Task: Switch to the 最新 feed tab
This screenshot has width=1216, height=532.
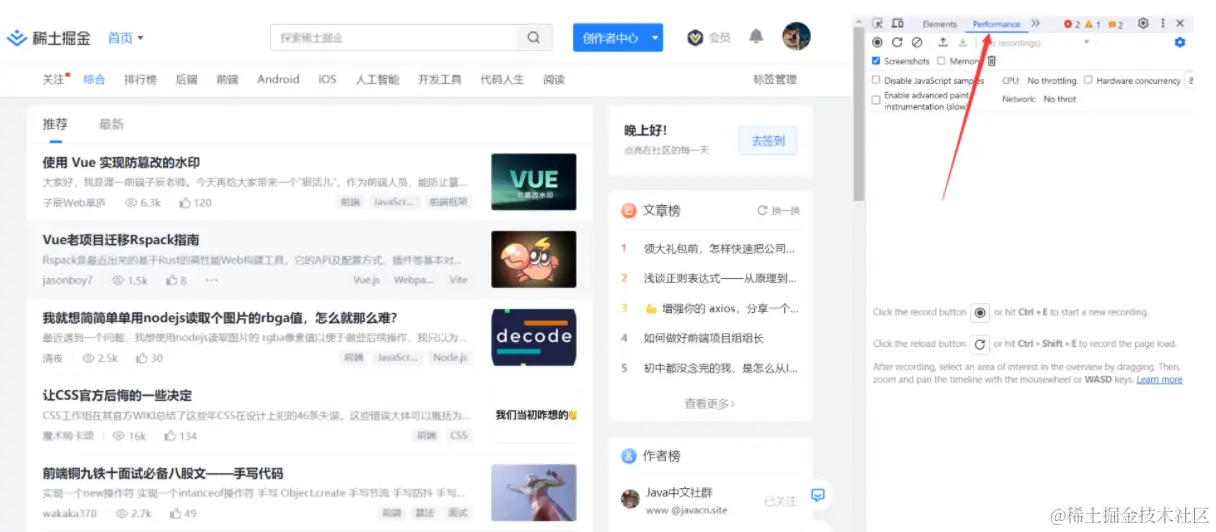Action: tap(111, 124)
